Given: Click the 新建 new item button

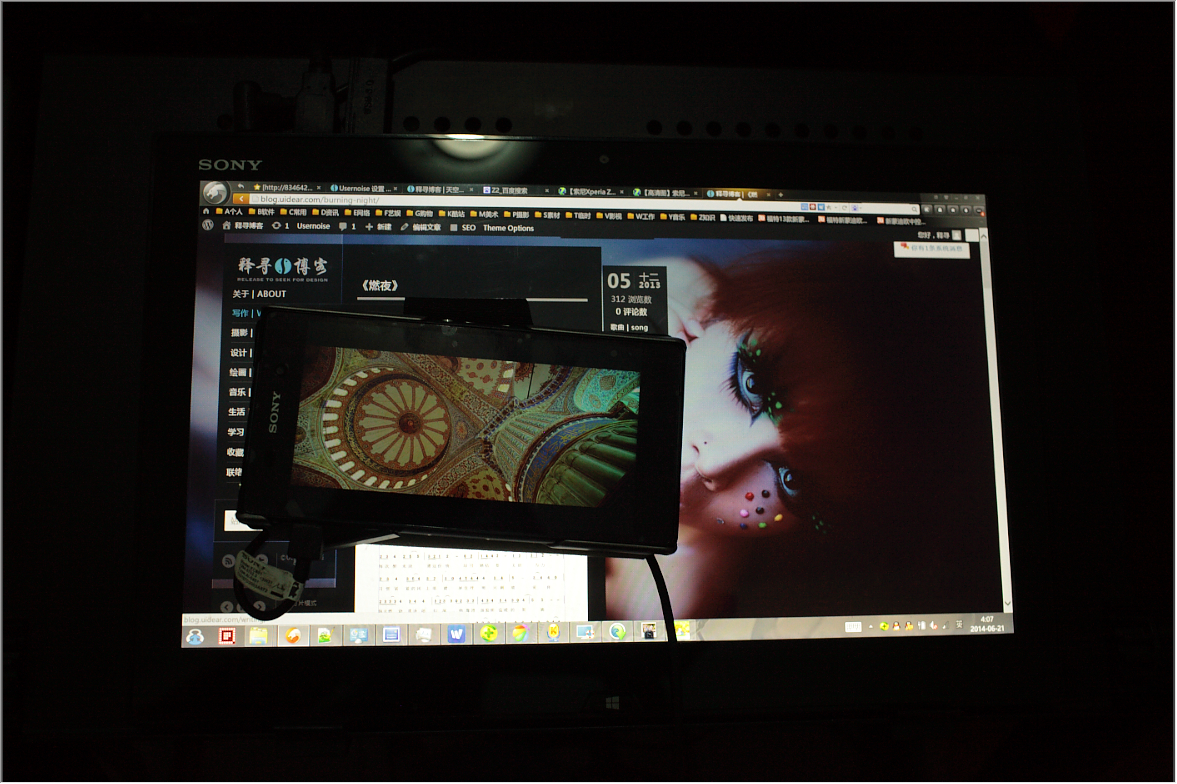Looking at the screenshot, I should point(378,227).
